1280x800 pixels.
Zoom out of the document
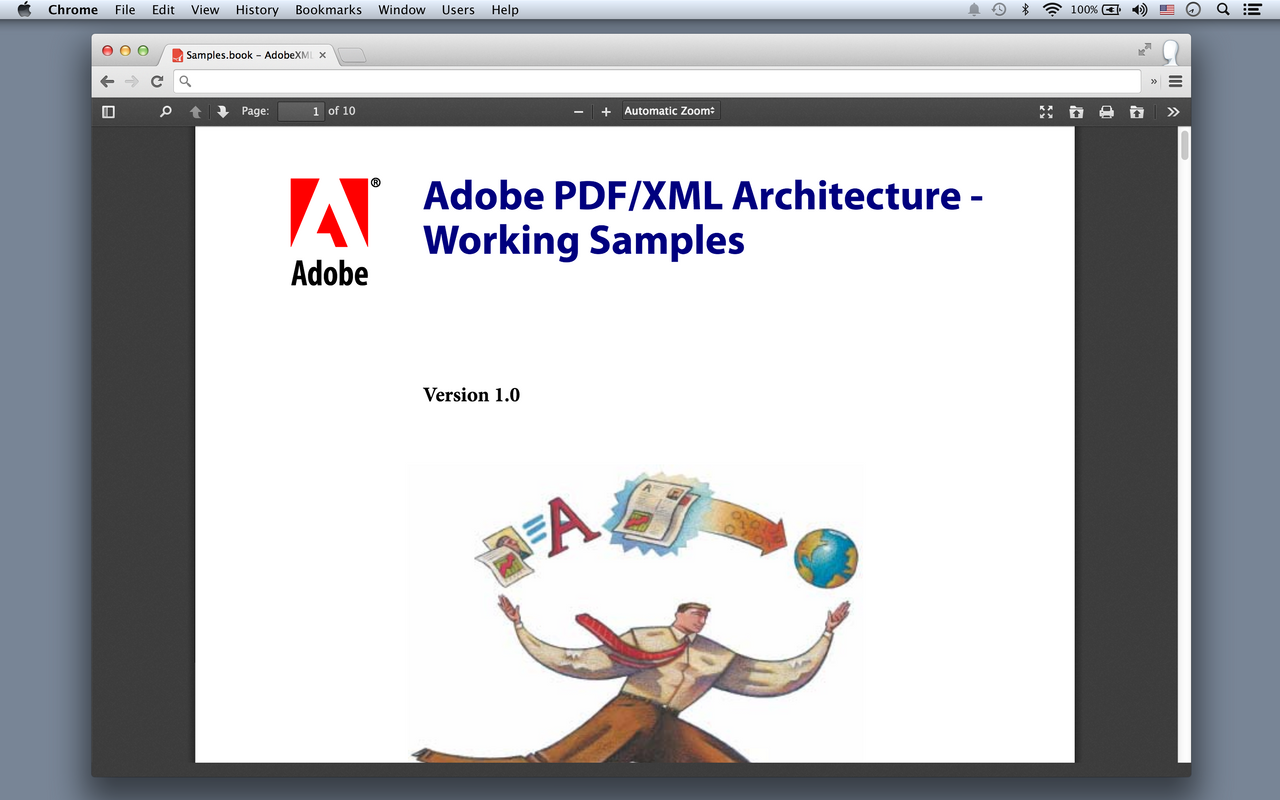pos(578,112)
